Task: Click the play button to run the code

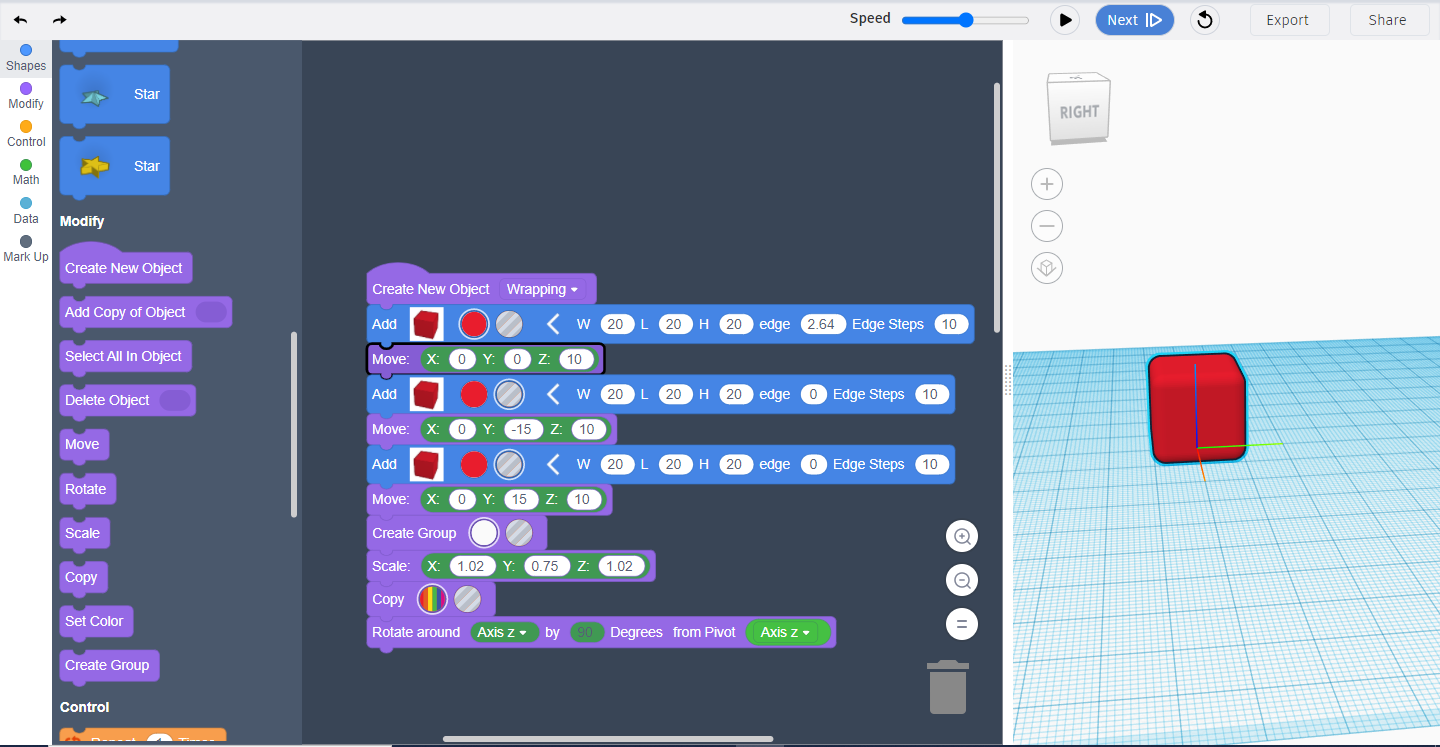Action: point(1064,20)
